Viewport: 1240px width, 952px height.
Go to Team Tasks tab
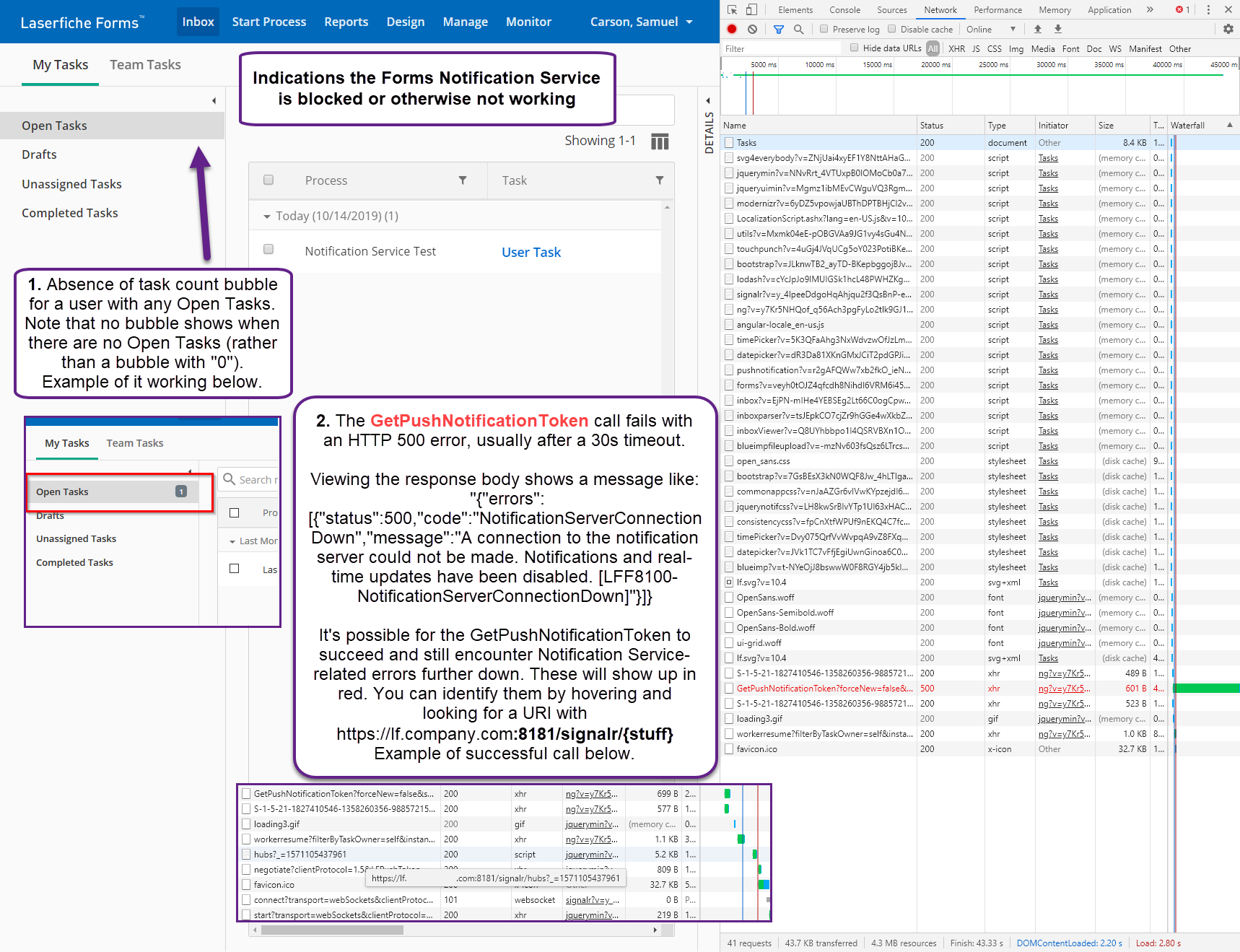tap(145, 65)
